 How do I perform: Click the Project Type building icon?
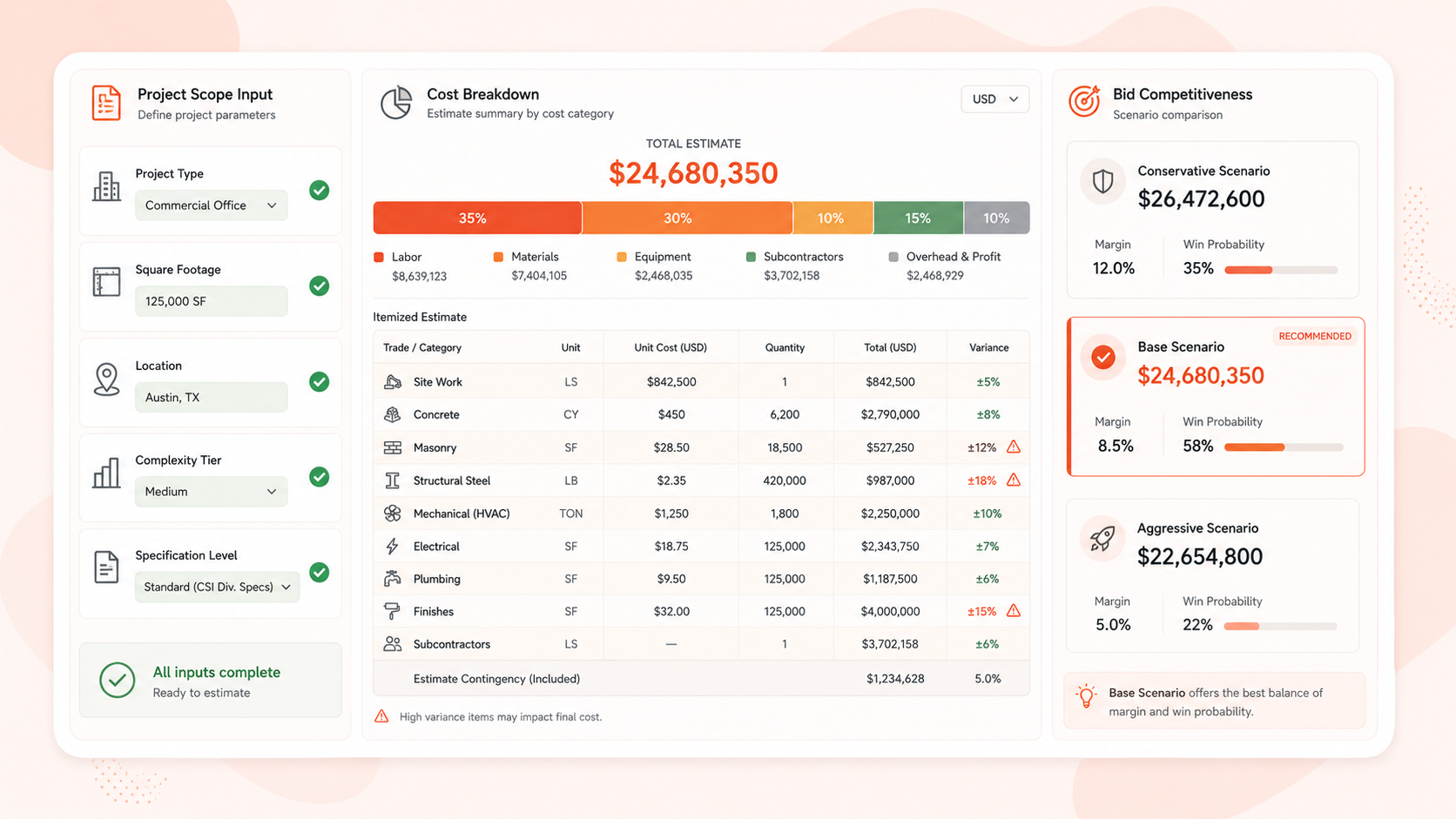(106, 187)
